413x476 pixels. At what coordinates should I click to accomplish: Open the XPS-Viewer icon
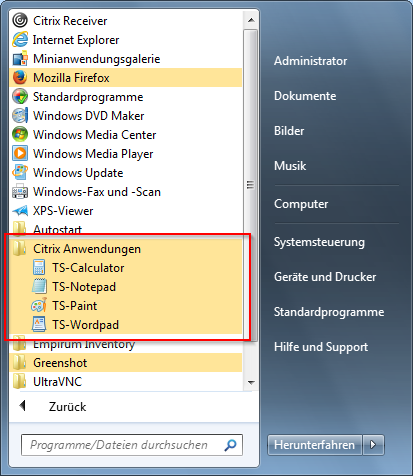[20, 211]
